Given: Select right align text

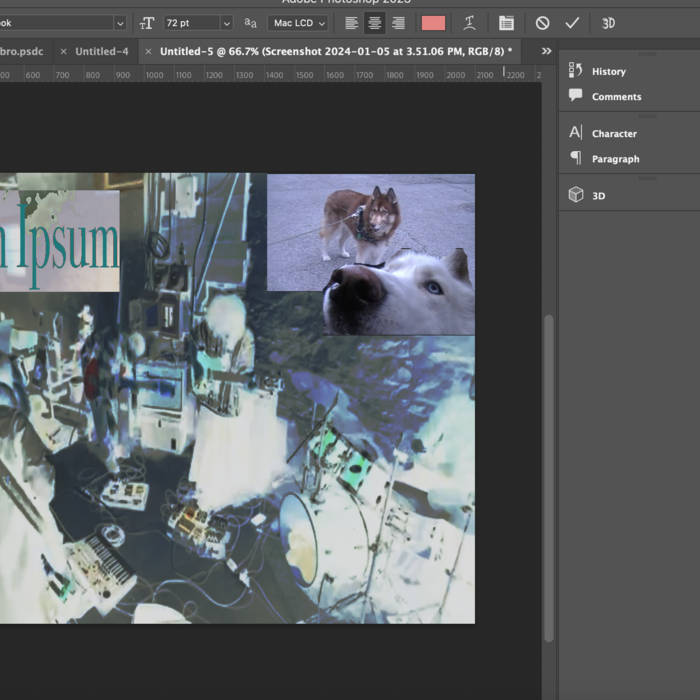Looking at the screenshot, I should tap(399, 23).
